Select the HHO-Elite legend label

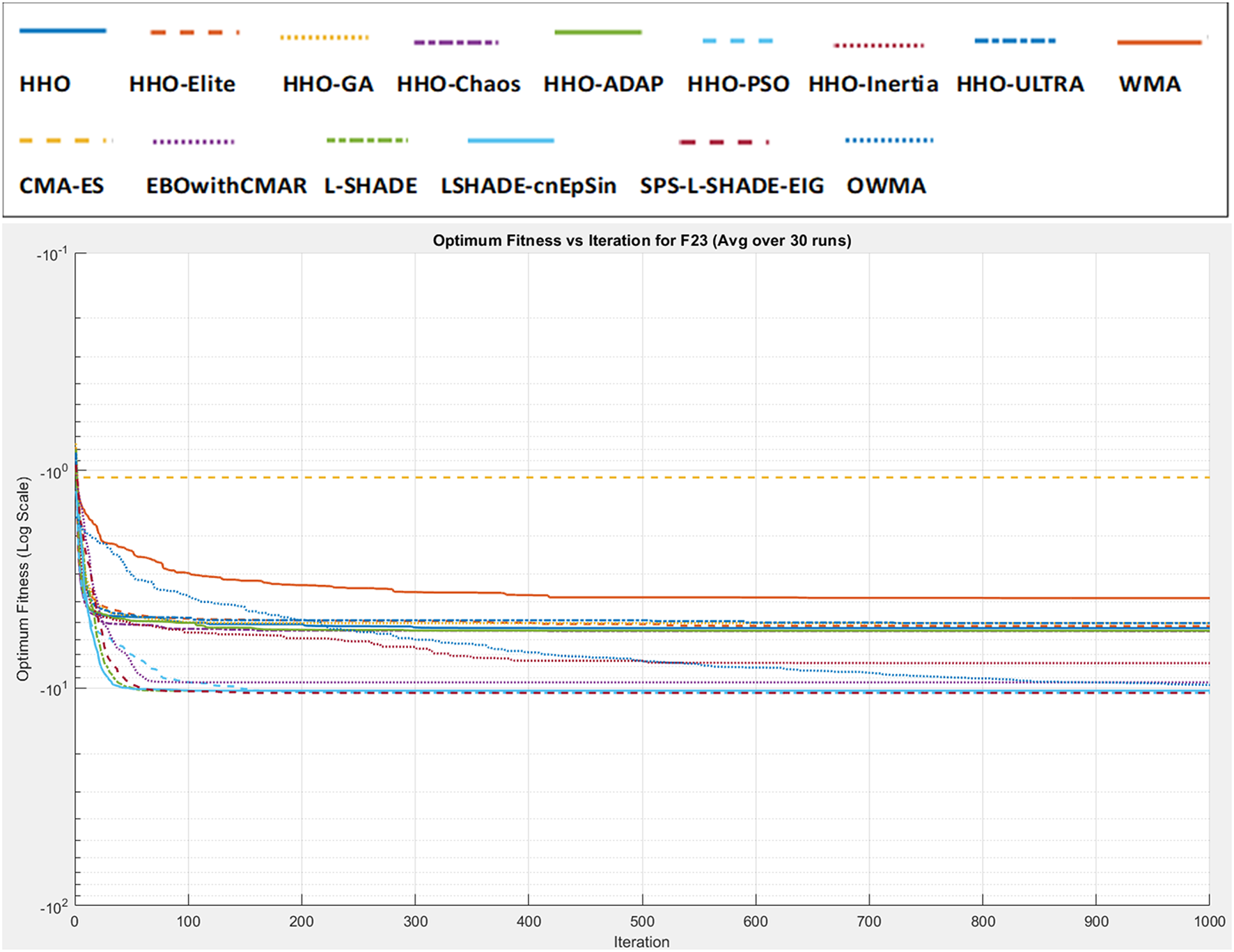(x=182, y=84)
